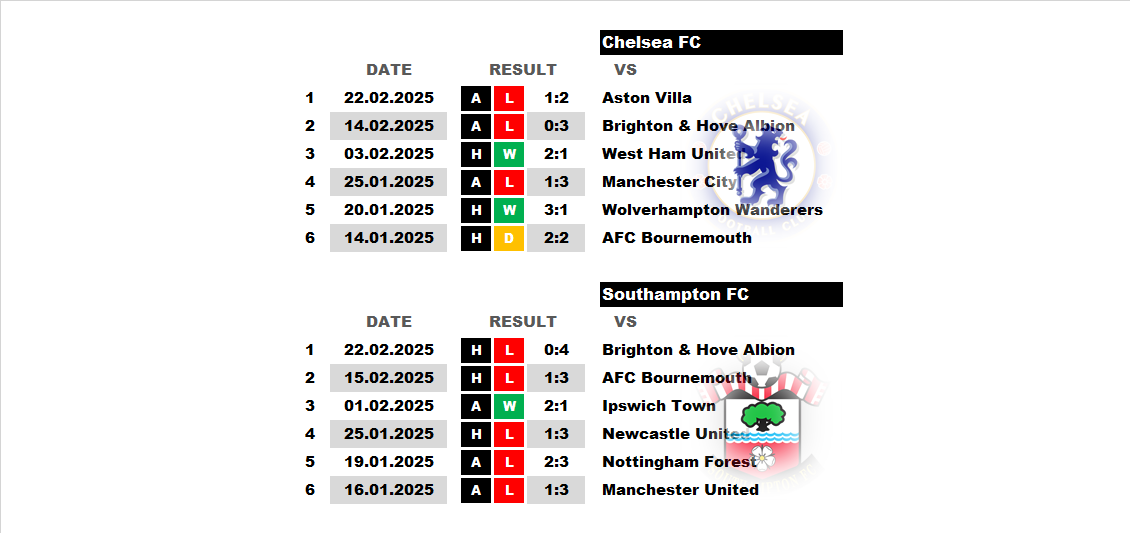Click the 0:4 score against Brighton
The image size is (1130, 533).
pyautogui.click(x=556, y=350)
